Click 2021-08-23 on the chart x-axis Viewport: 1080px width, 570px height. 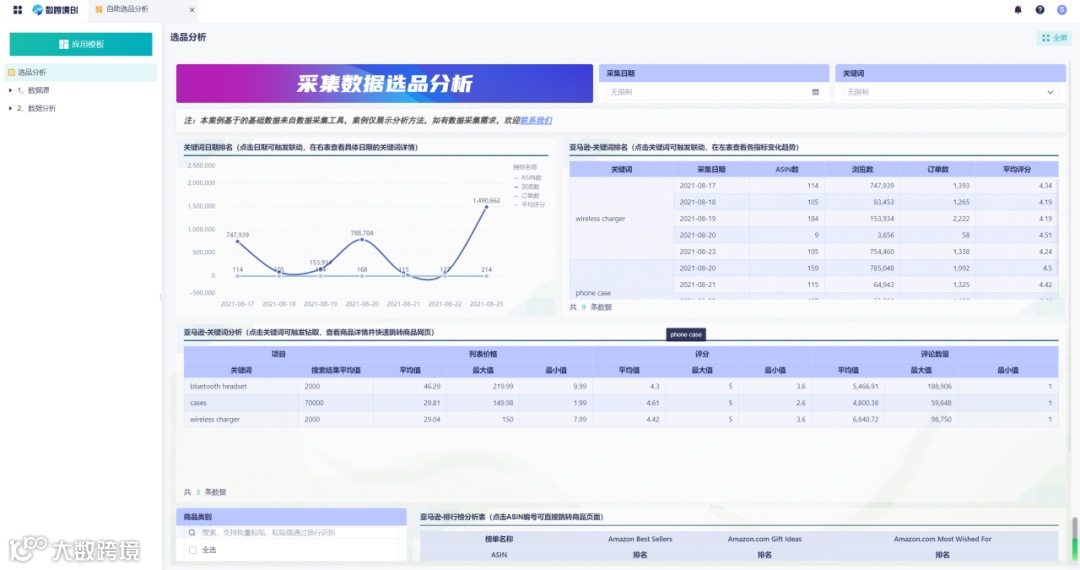[x=486, y=304]
